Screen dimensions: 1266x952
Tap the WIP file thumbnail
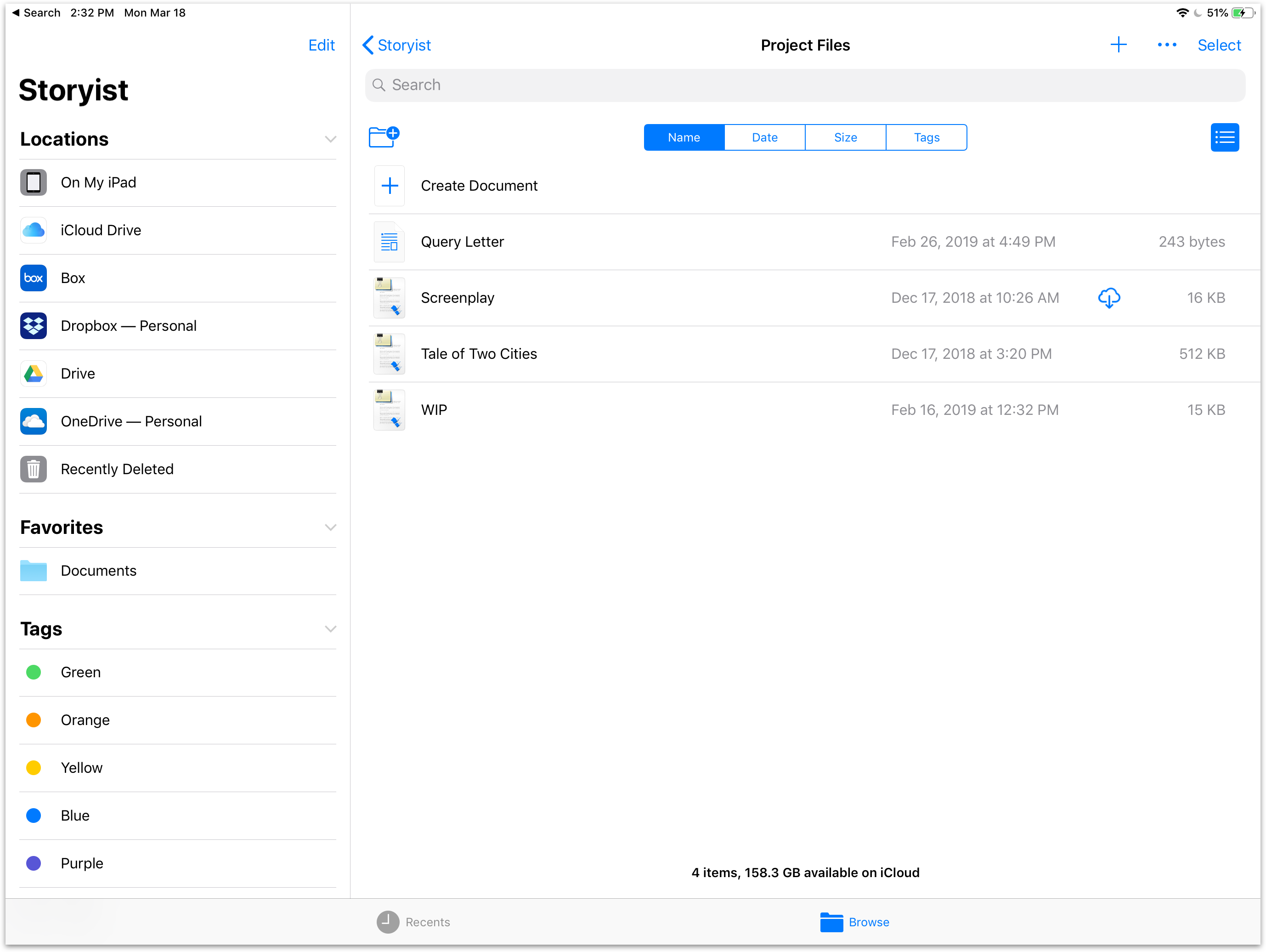point(389,410)
